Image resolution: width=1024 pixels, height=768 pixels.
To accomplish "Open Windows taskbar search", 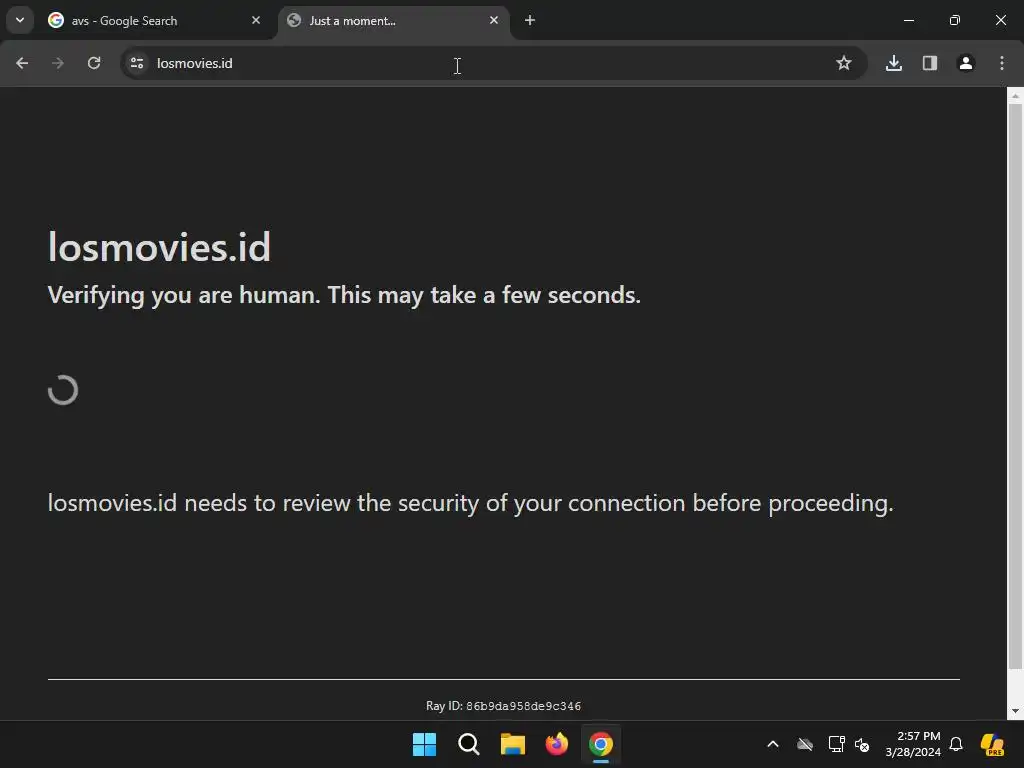I will click(468, 744).
